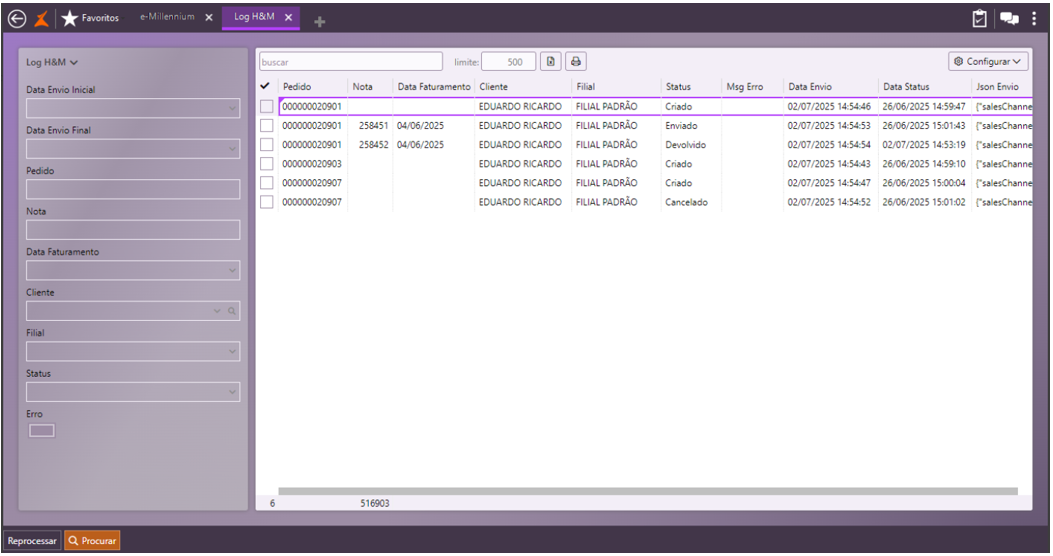Expand the Log H&M panel dropdown
1053x556 pixels.
(52, 62)
